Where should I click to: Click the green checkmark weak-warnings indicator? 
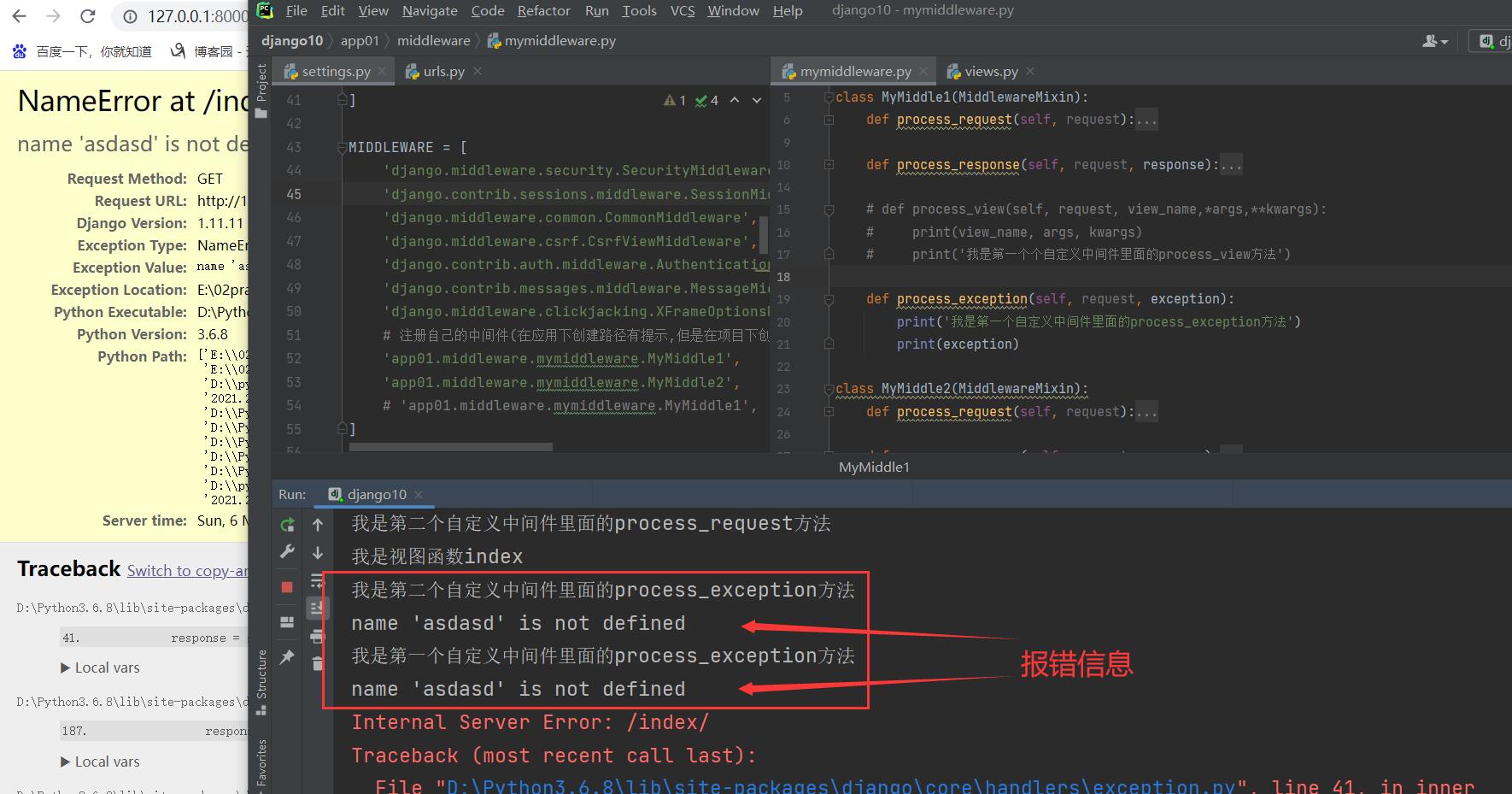(x=706, y=100)
